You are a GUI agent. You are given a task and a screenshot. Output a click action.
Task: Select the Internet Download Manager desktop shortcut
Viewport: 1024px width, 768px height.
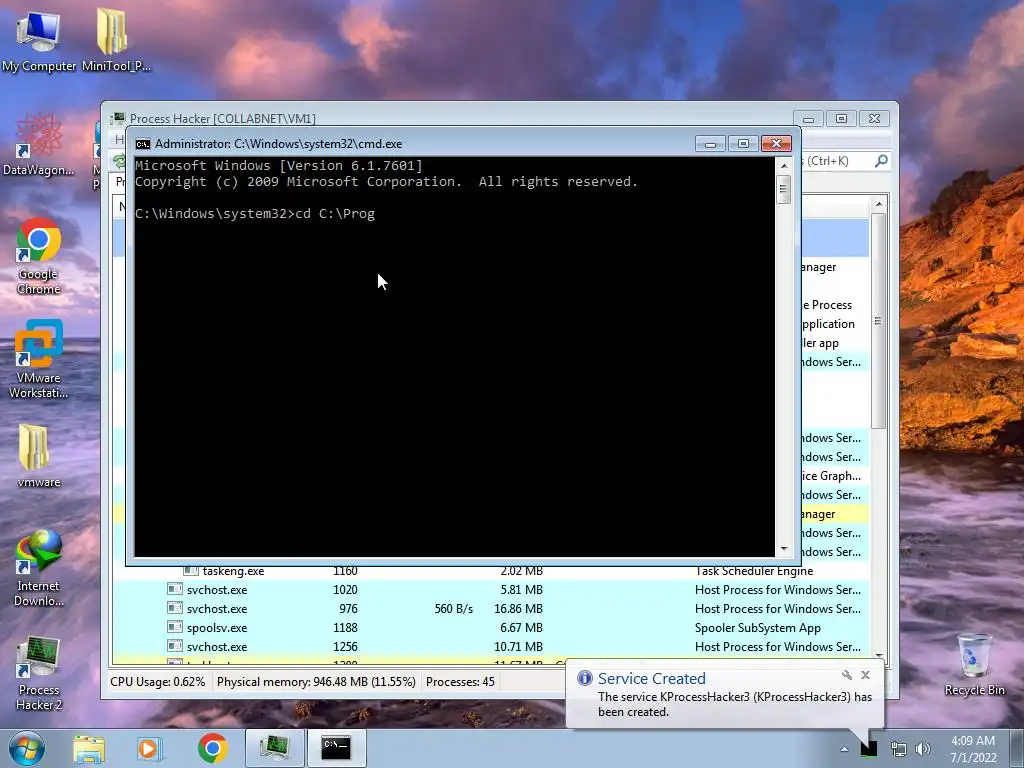(x=38, y=568)
